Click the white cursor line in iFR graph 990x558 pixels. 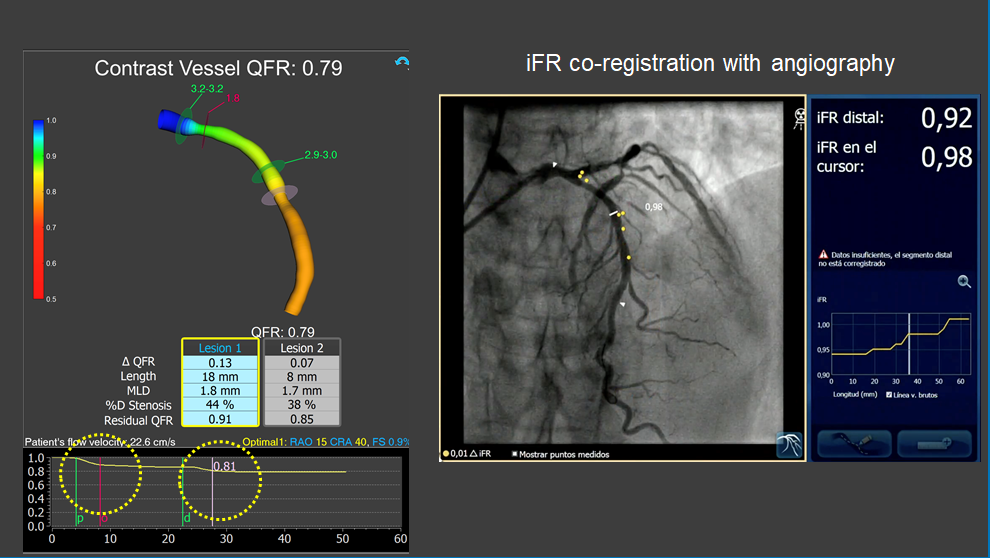coord(909,343)
